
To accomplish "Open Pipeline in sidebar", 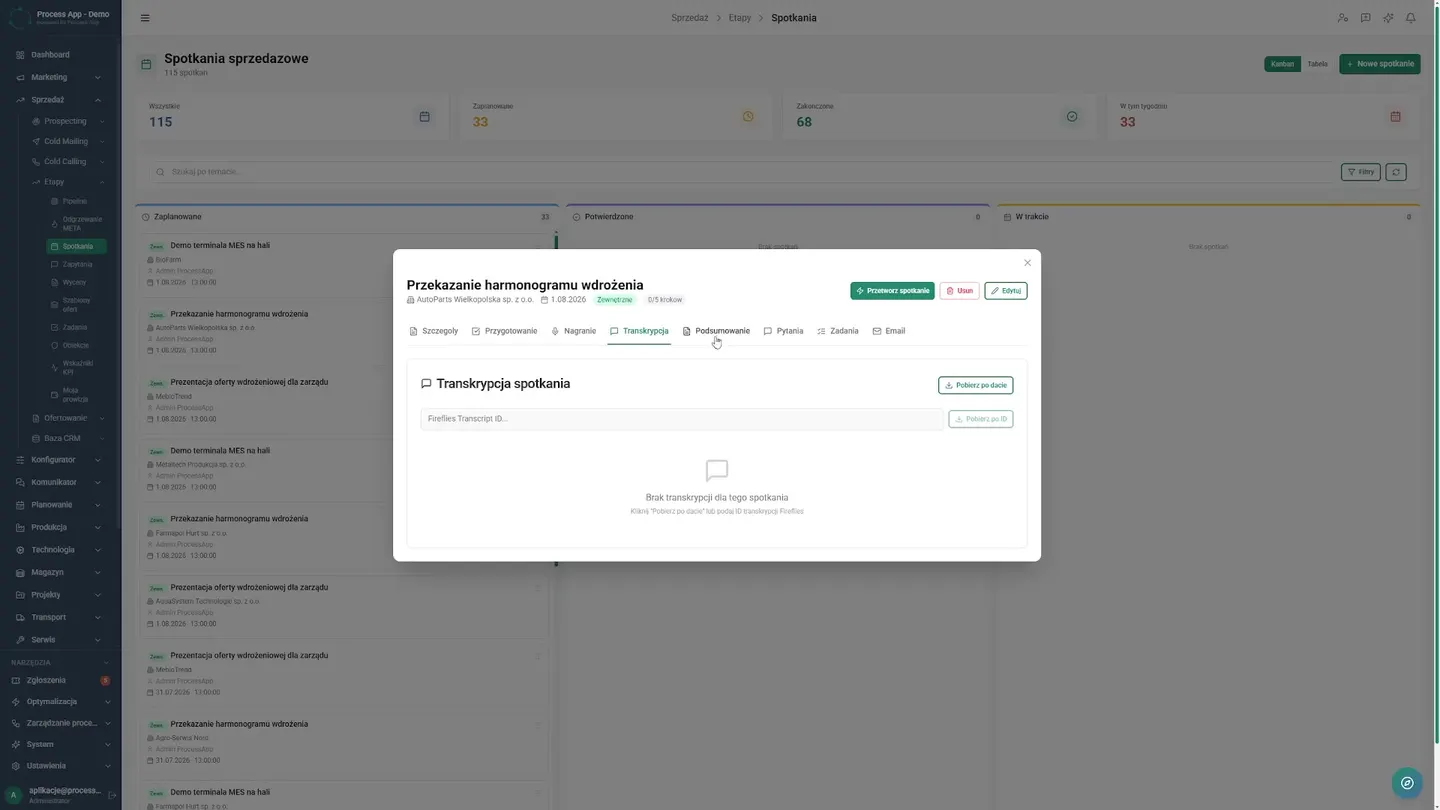I will [x=77, y=201].
